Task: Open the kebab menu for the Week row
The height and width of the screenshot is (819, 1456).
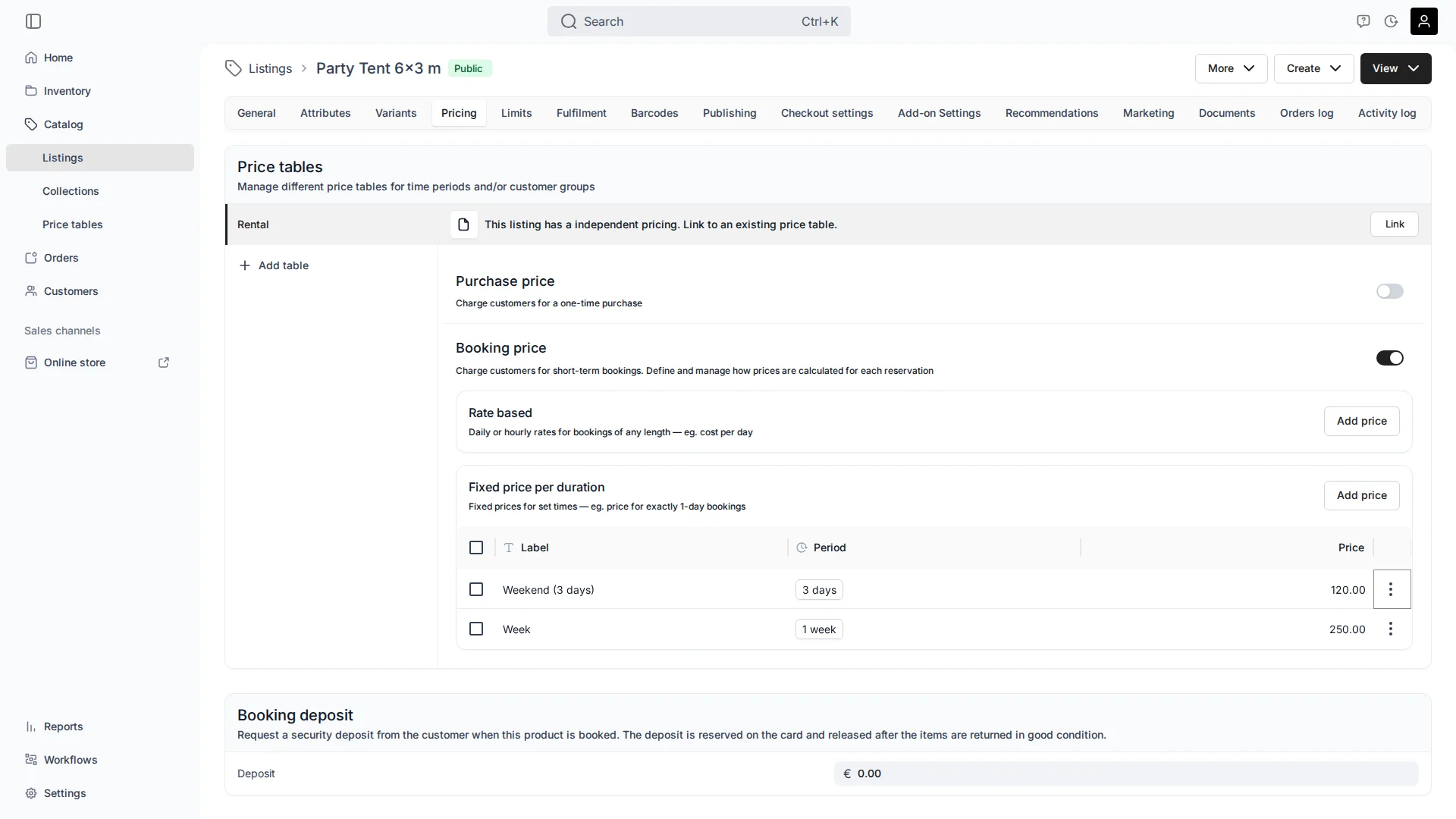Action: (1391, 629)
